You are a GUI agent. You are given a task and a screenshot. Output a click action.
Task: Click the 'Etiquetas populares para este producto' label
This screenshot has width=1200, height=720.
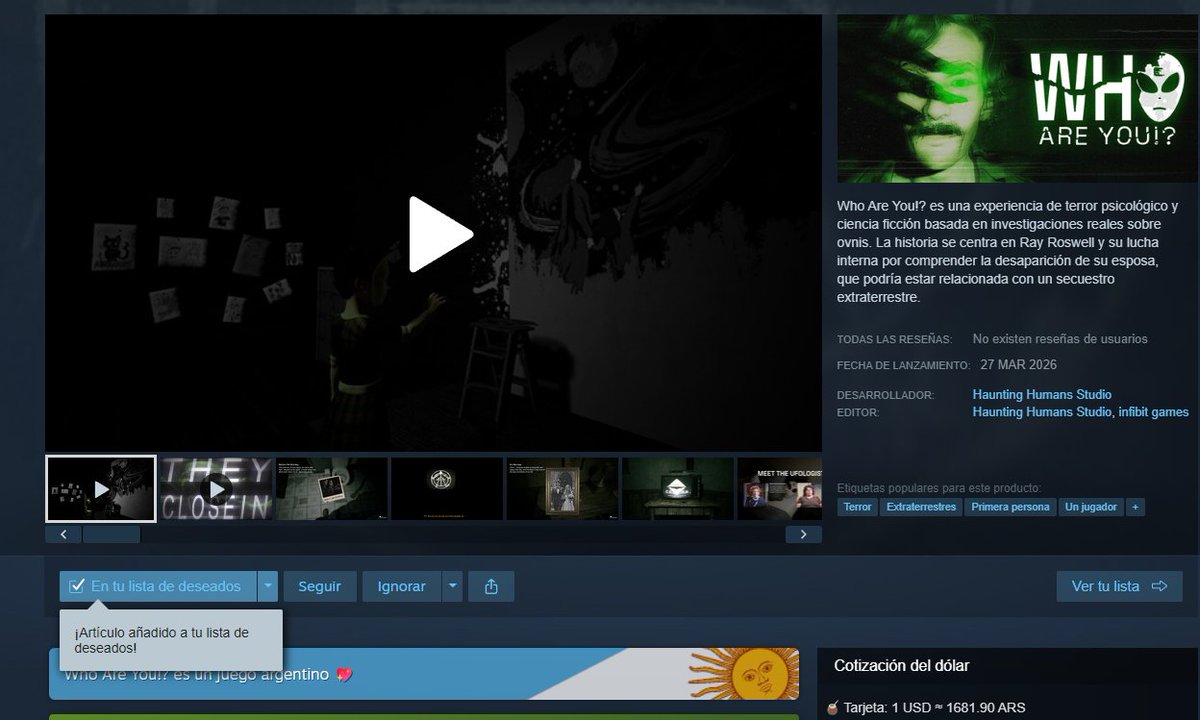pos(939,488)
